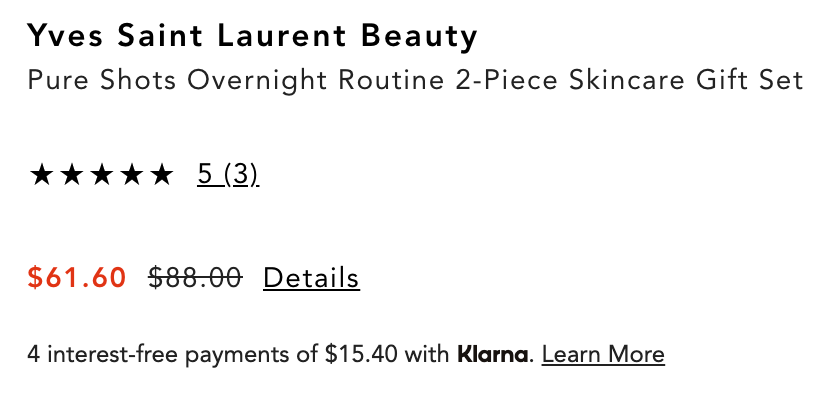Click the $15.40 installment amount

[x=361, y=354]
